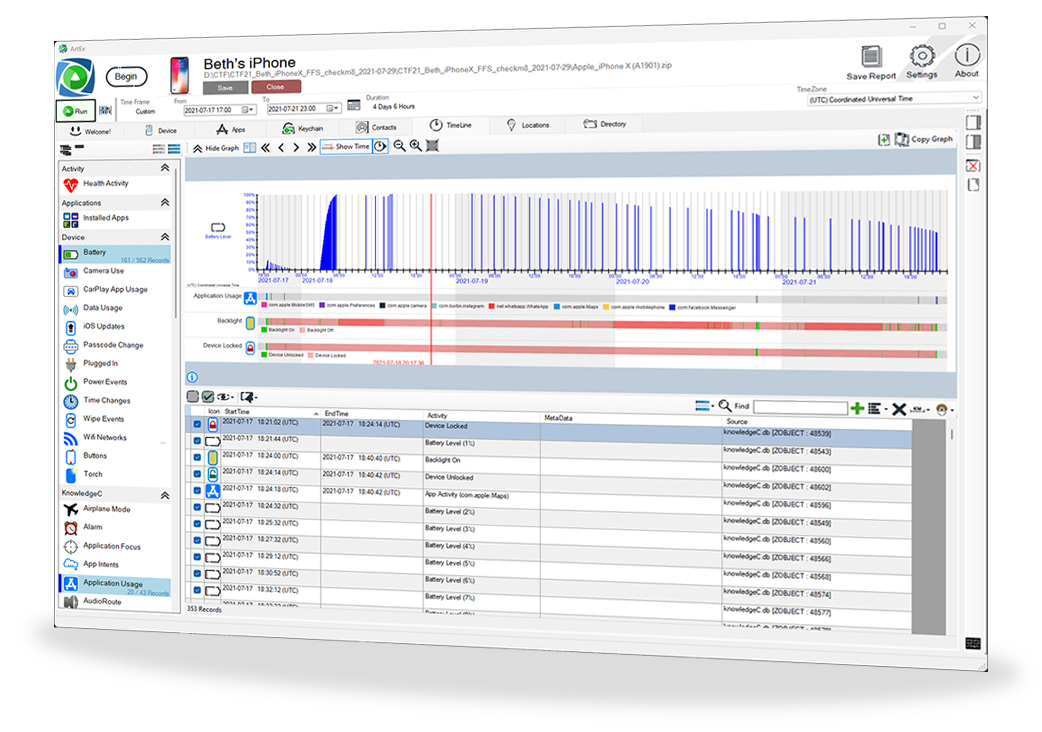The width and height of the screenshot is (1042, 732).
Task: Zoom out of the timeline graph
Action: (x=399, y=146)
